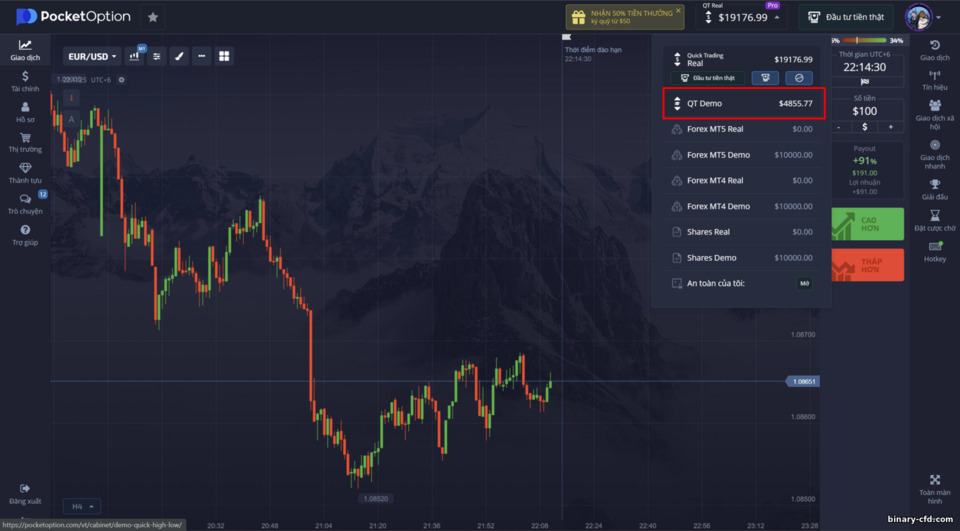Open the chart type selector icon
The height and width of the screenshot is (531, 960).
[x=134, y=56]
